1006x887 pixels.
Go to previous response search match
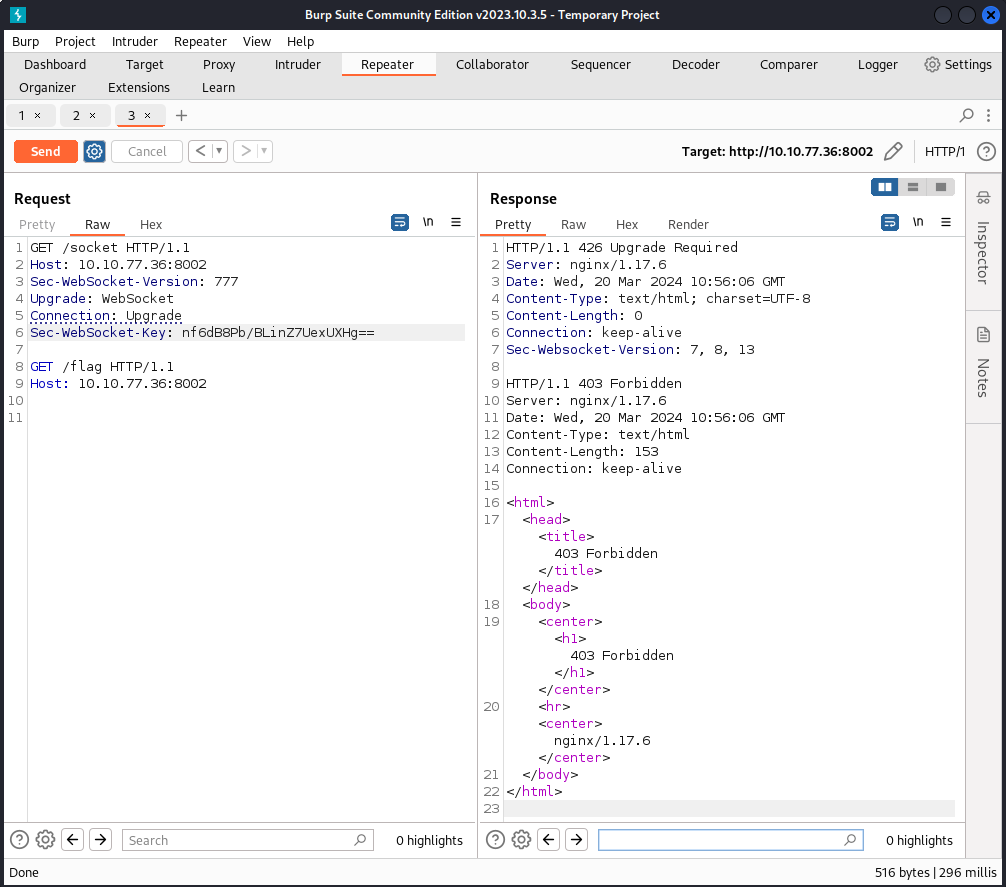549,840
